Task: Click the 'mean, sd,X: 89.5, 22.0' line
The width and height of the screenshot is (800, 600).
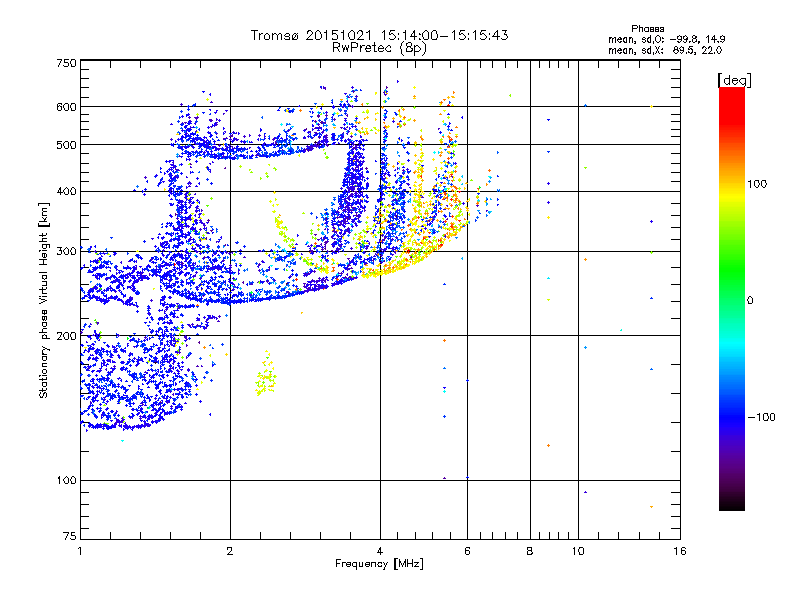Action: coord(665,50)
